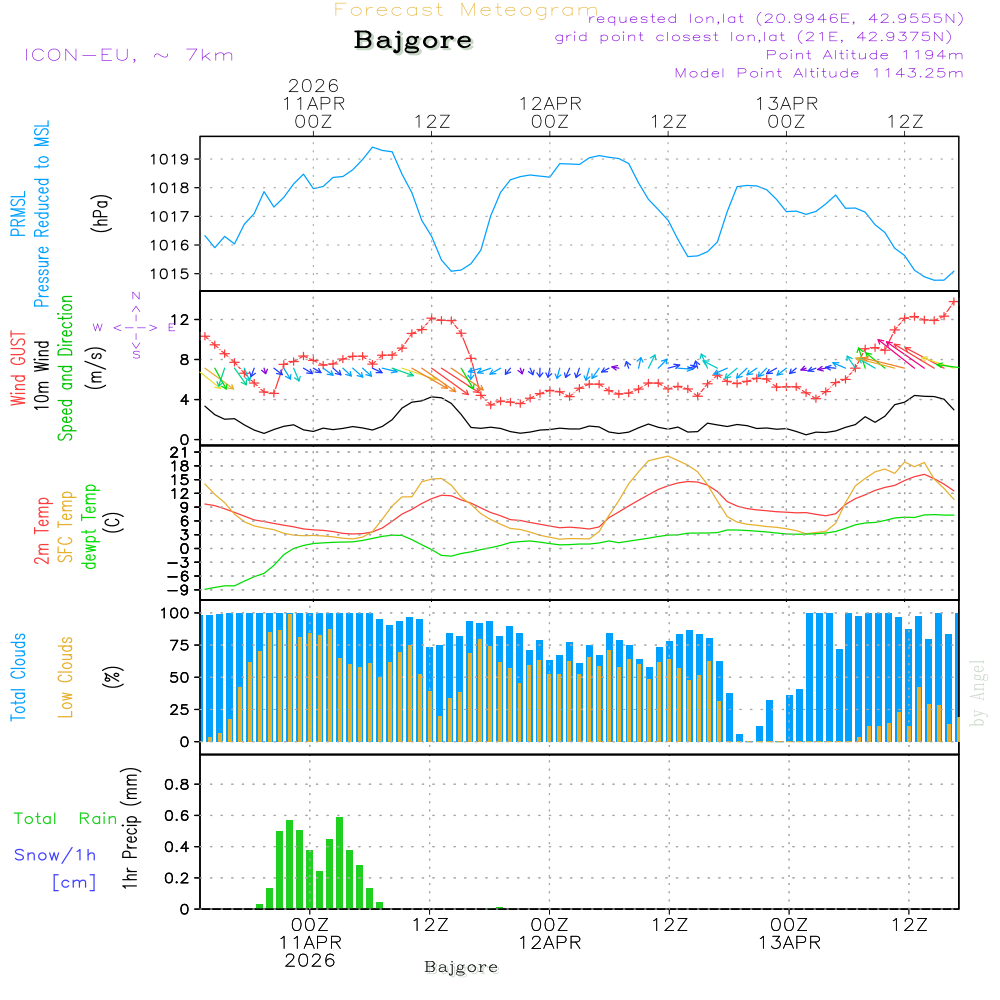Click the orange SFC Temp legend label

point(66,526)
